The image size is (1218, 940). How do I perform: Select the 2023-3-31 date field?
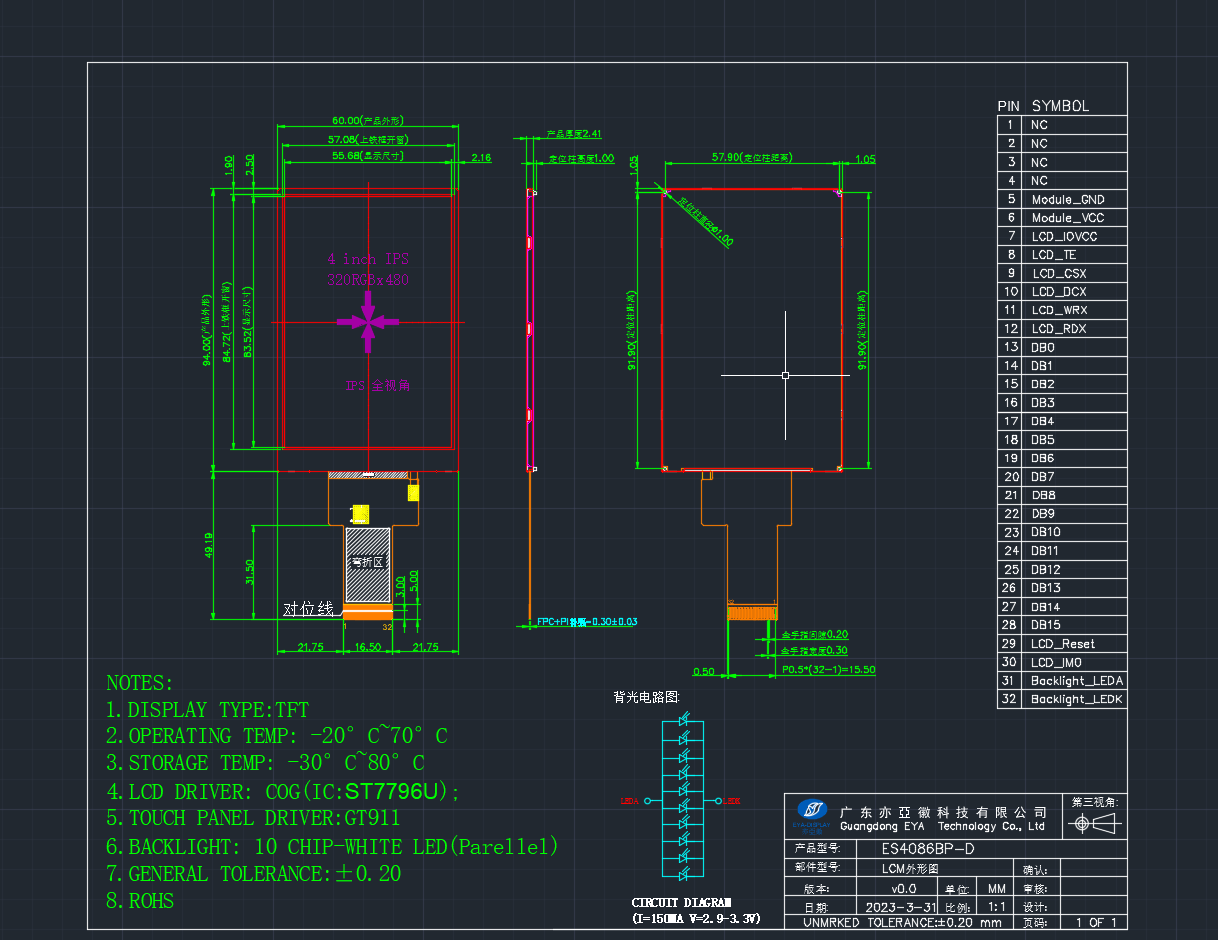902,907
